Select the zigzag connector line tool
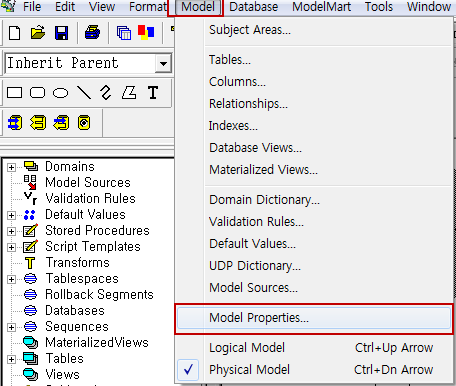 click(x=106, y=93)
